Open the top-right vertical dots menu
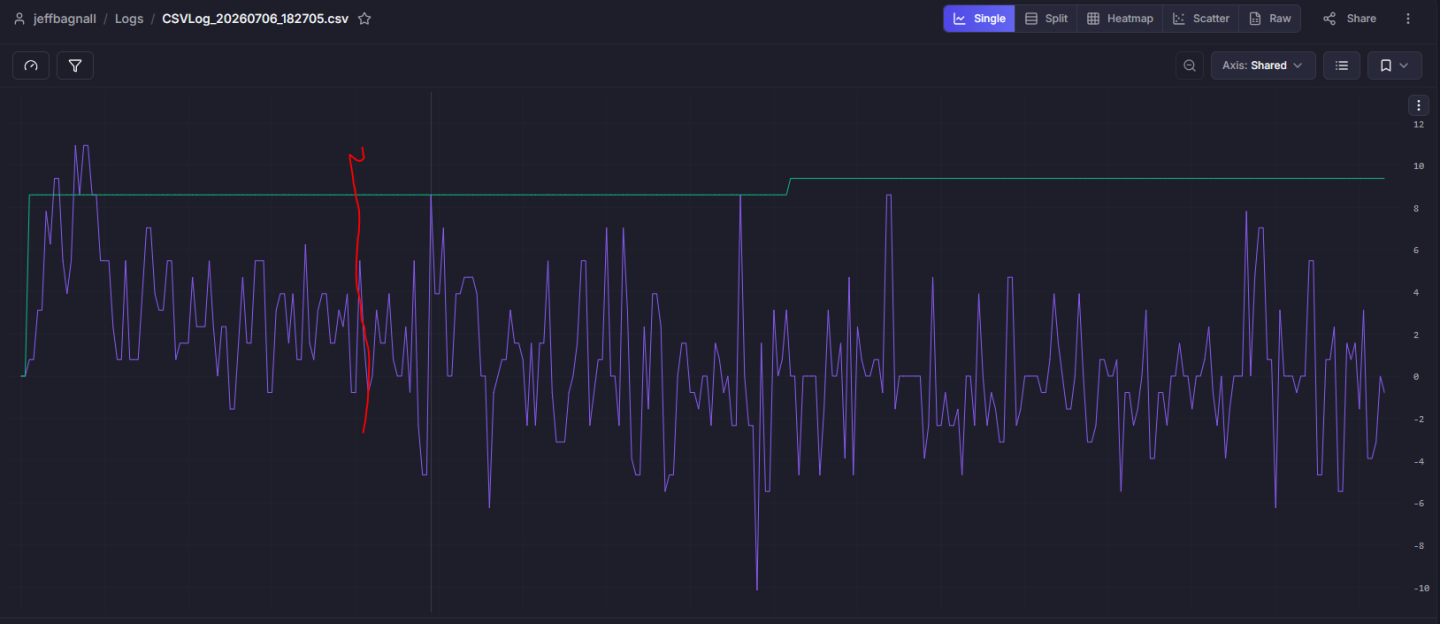This screenshot has width=1440, height=624. pos(1408,19)
